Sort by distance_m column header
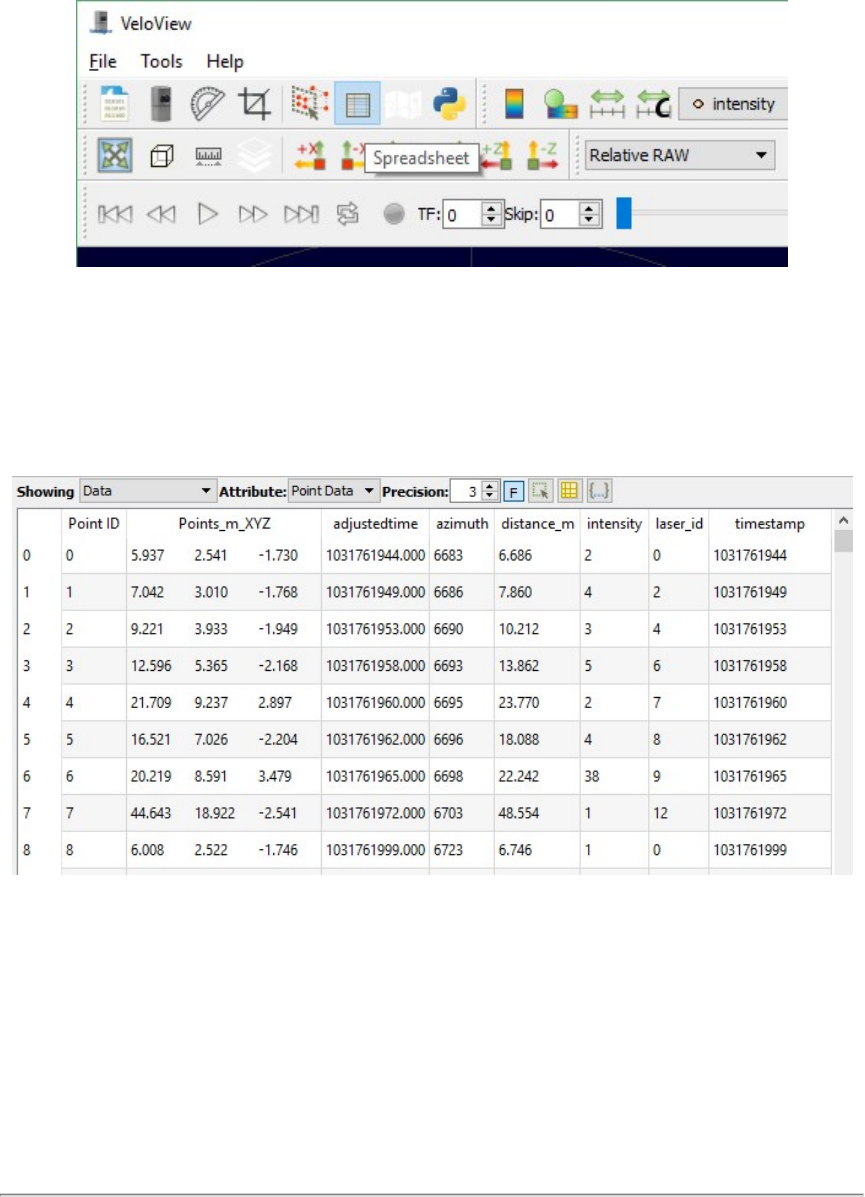 pyautogui.click(x=537, y=524)
